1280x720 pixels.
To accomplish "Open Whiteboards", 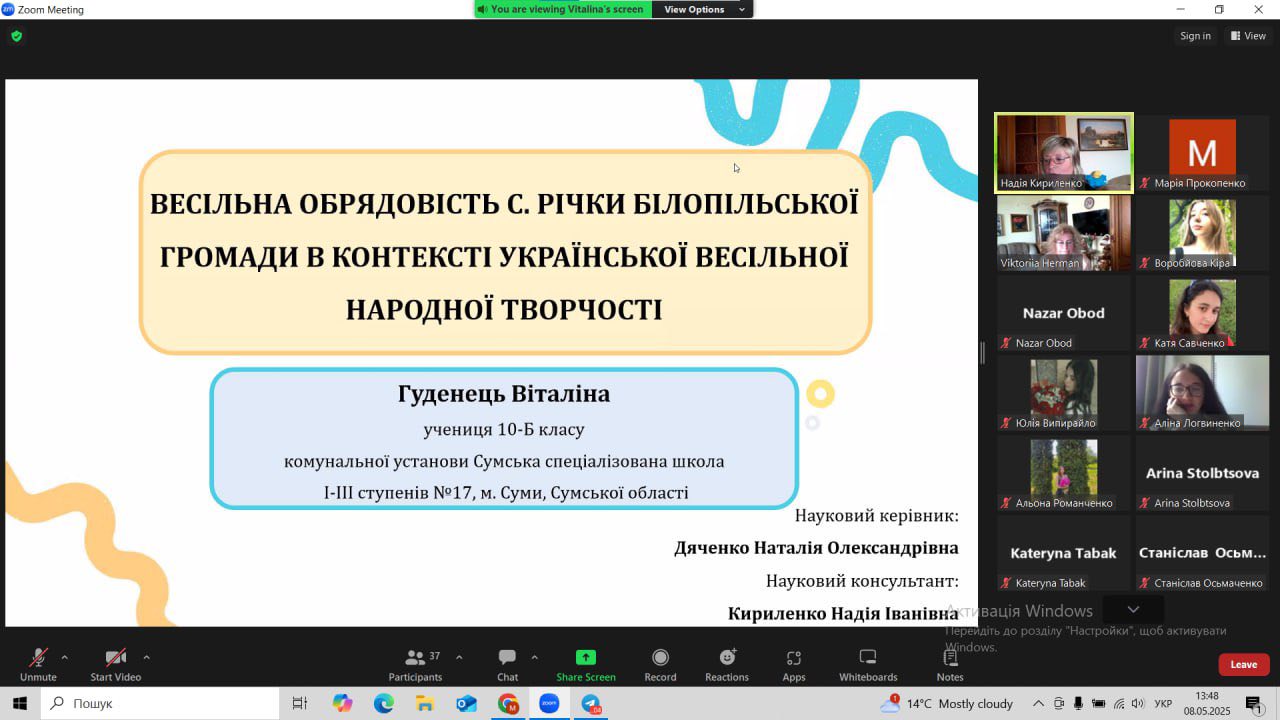I will pyautogui.click(x=868, y=664).
